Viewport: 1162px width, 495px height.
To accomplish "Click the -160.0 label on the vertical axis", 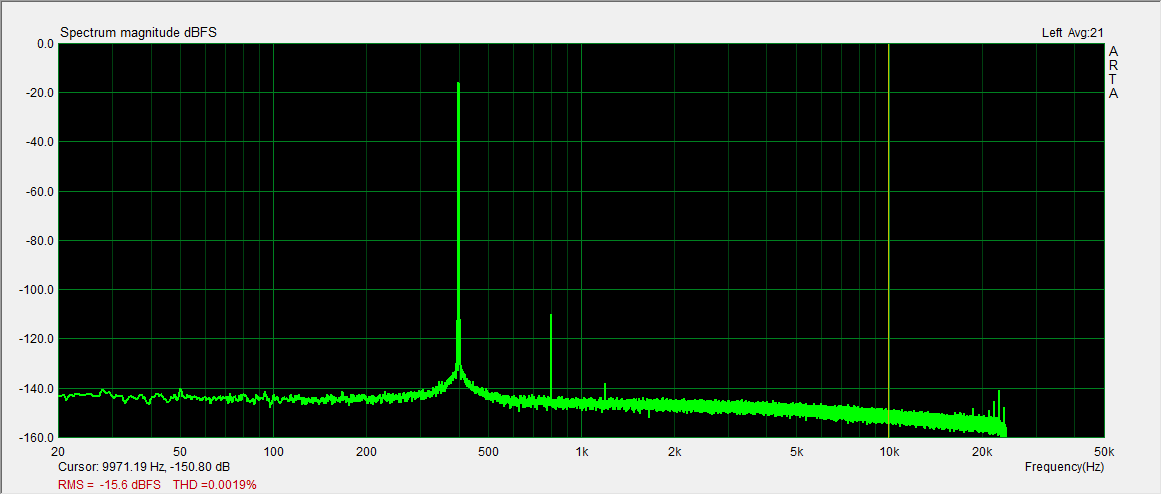I will tap(39, 438).
